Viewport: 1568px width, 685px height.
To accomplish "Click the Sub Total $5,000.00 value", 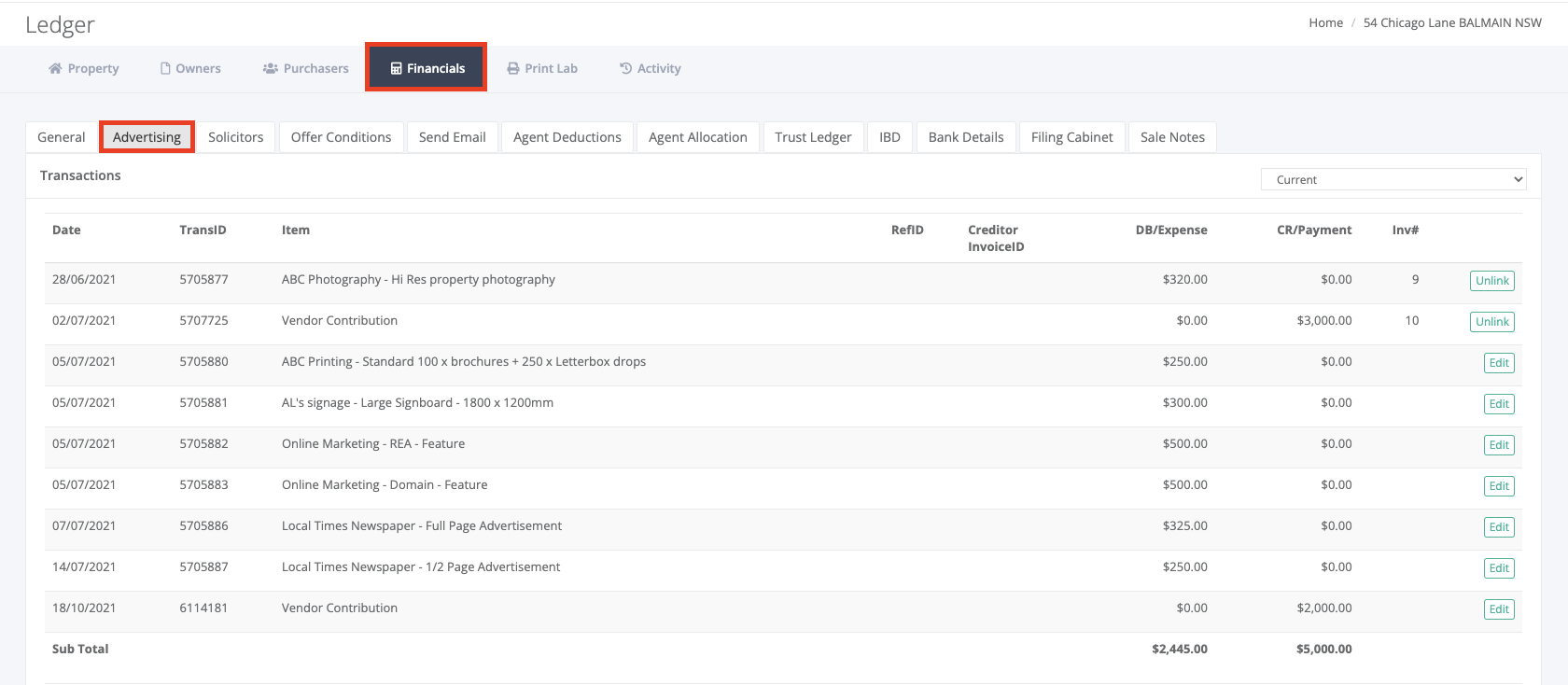I will coord(1324,649).
